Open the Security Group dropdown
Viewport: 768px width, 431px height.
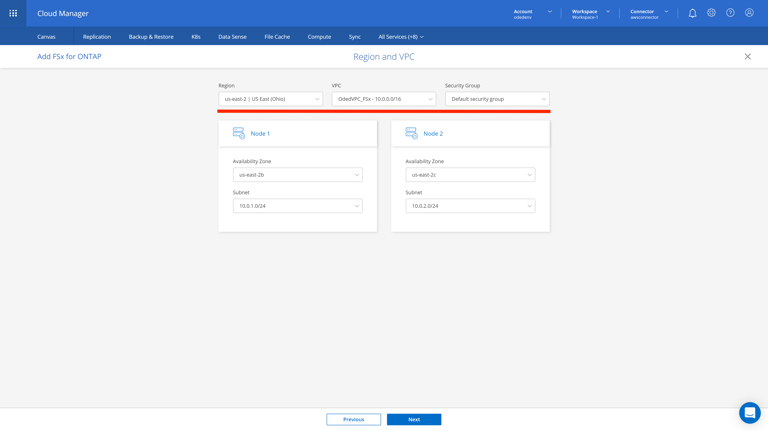[x=497, y=99]
